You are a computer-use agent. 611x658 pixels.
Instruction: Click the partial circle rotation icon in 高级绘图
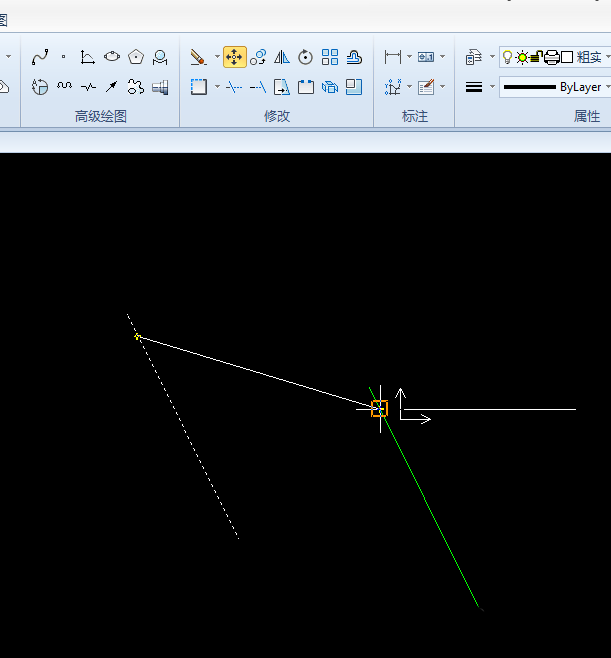pos(40,87)
